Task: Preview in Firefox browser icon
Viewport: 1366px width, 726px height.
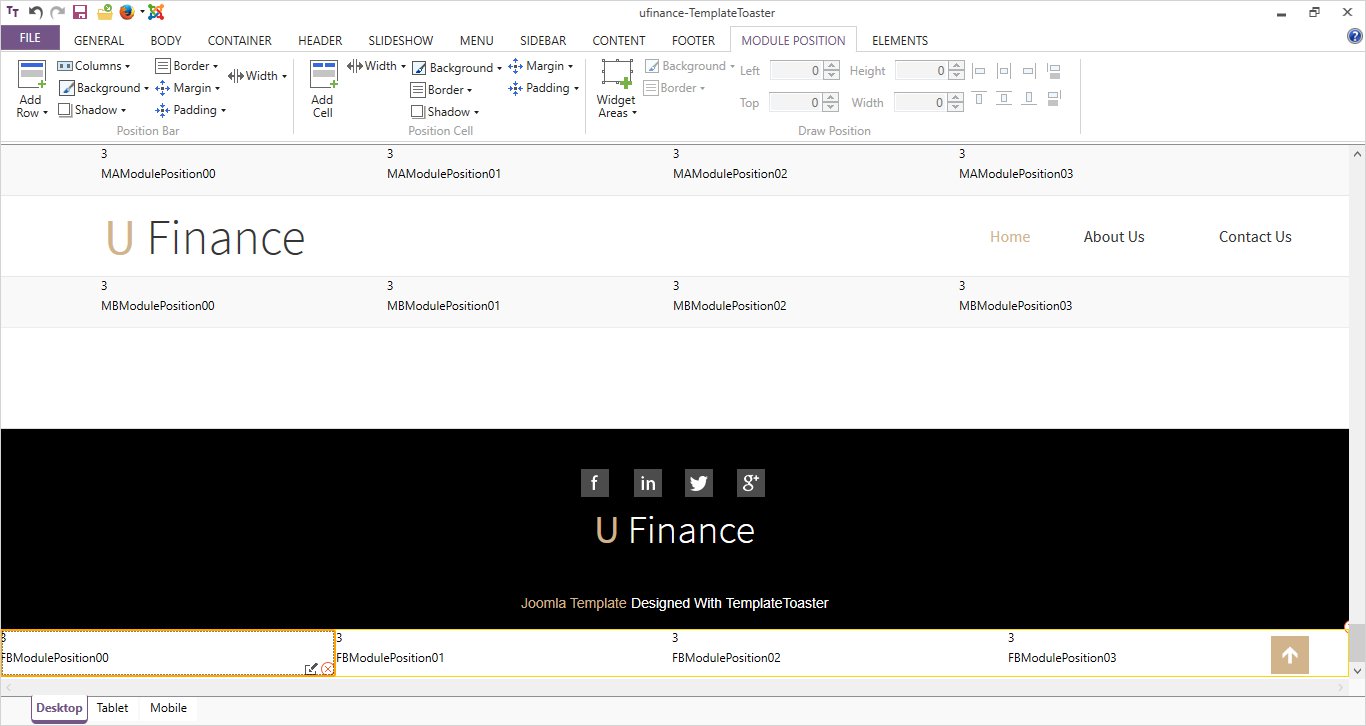Action: 127,12
